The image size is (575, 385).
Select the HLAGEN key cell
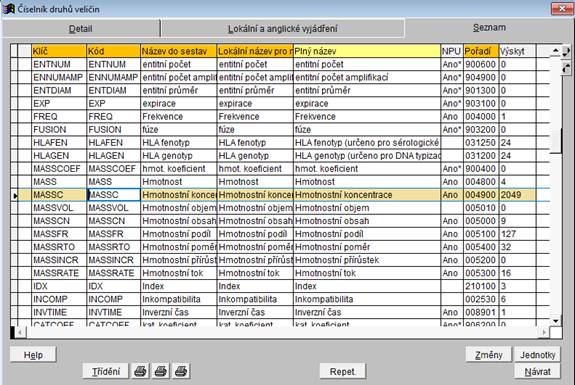59,155
